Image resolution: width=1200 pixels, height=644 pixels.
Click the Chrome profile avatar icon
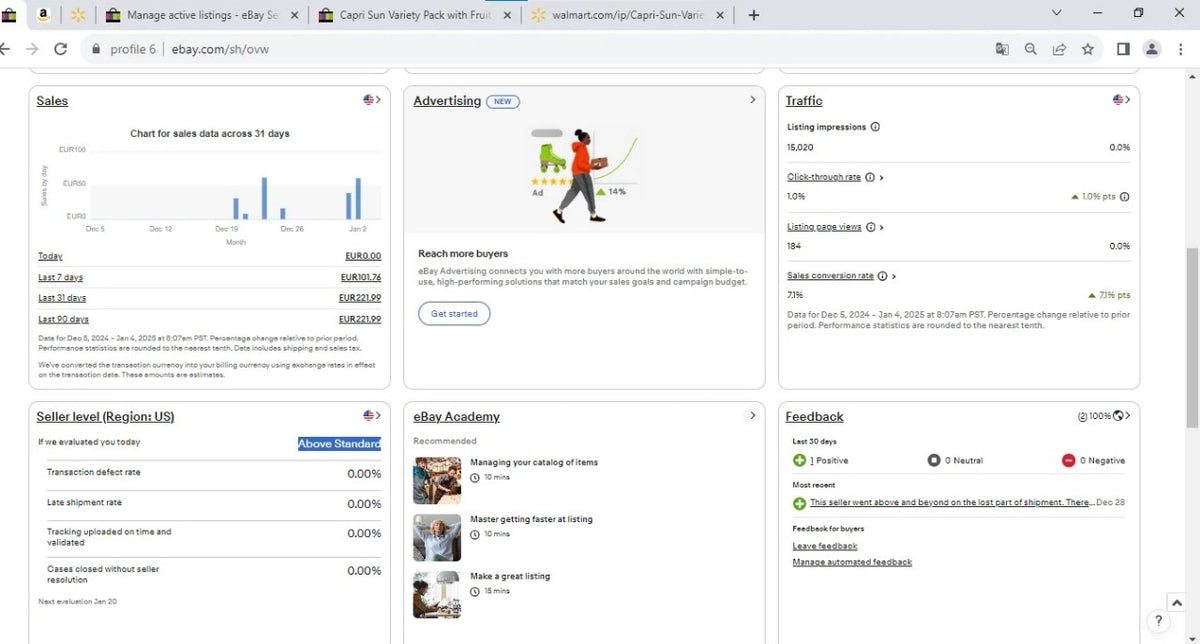tap(1152, 49)
